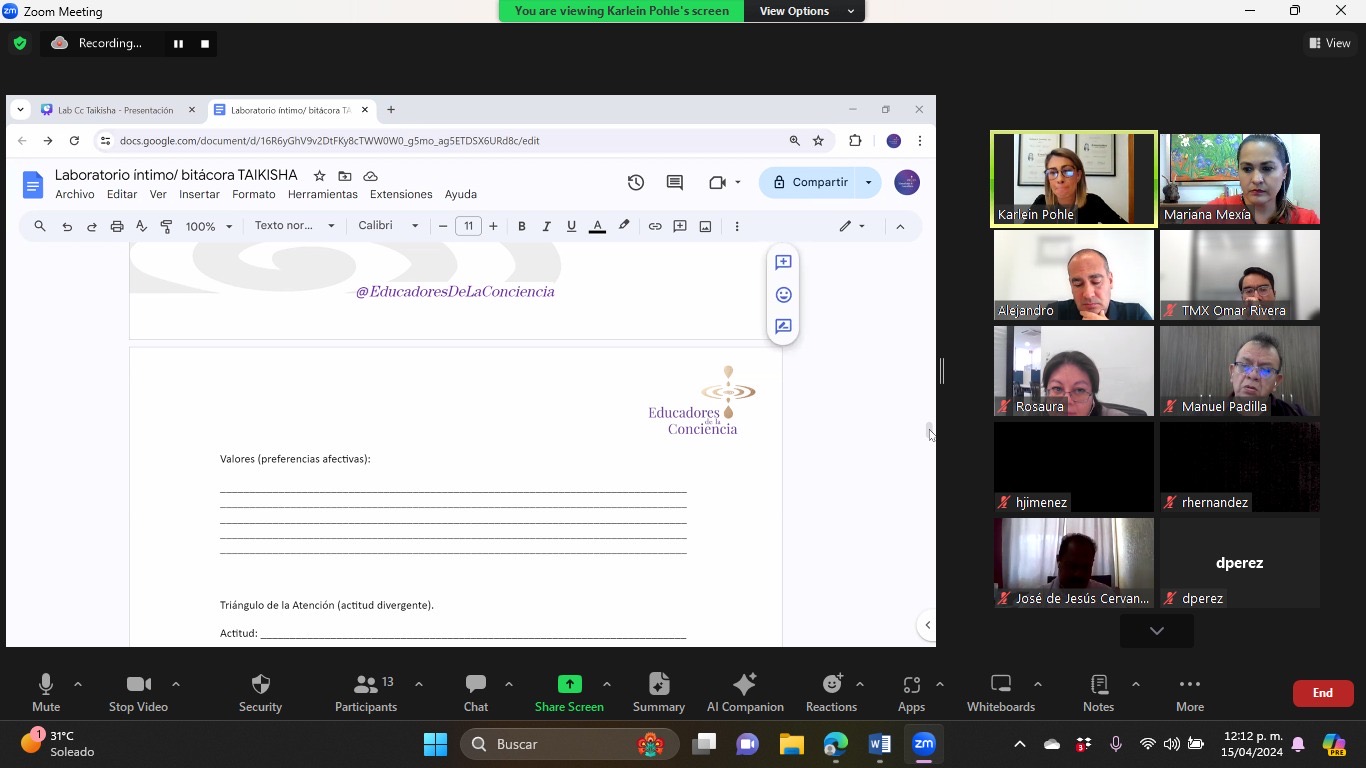1366x768 pixels.
Task: Open the Notes icon in Zoom
Action: (1098, 692)
